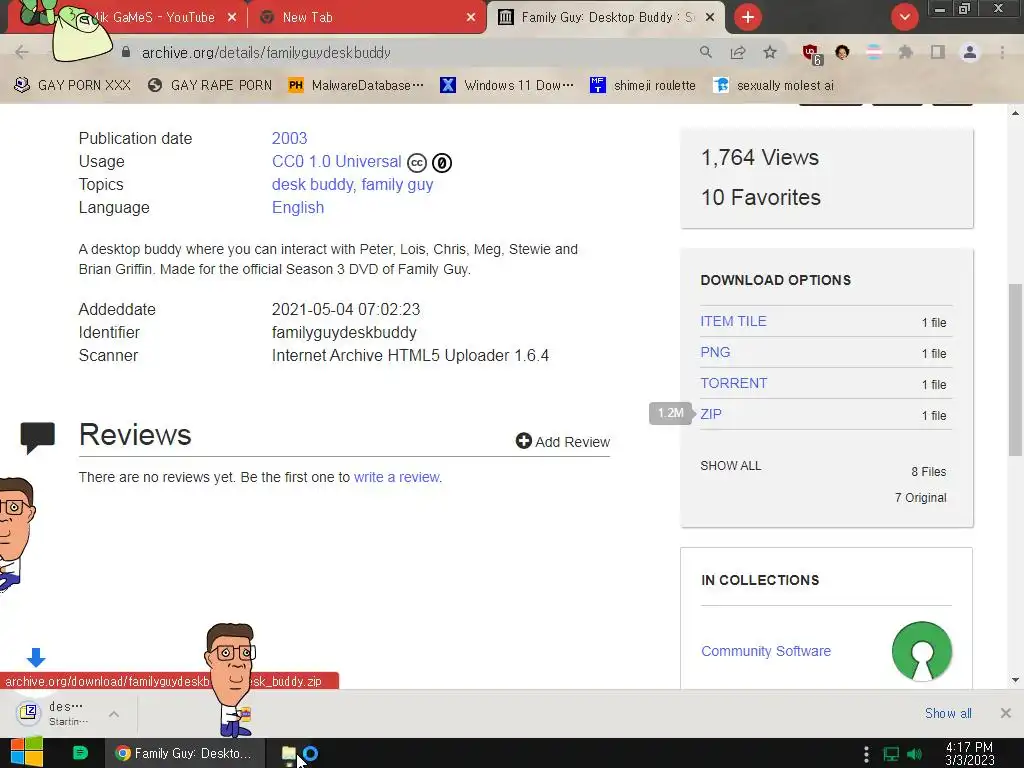Click the 2003 publication date link
This screenshot has height=768, width=1024.
click(289, 138)
